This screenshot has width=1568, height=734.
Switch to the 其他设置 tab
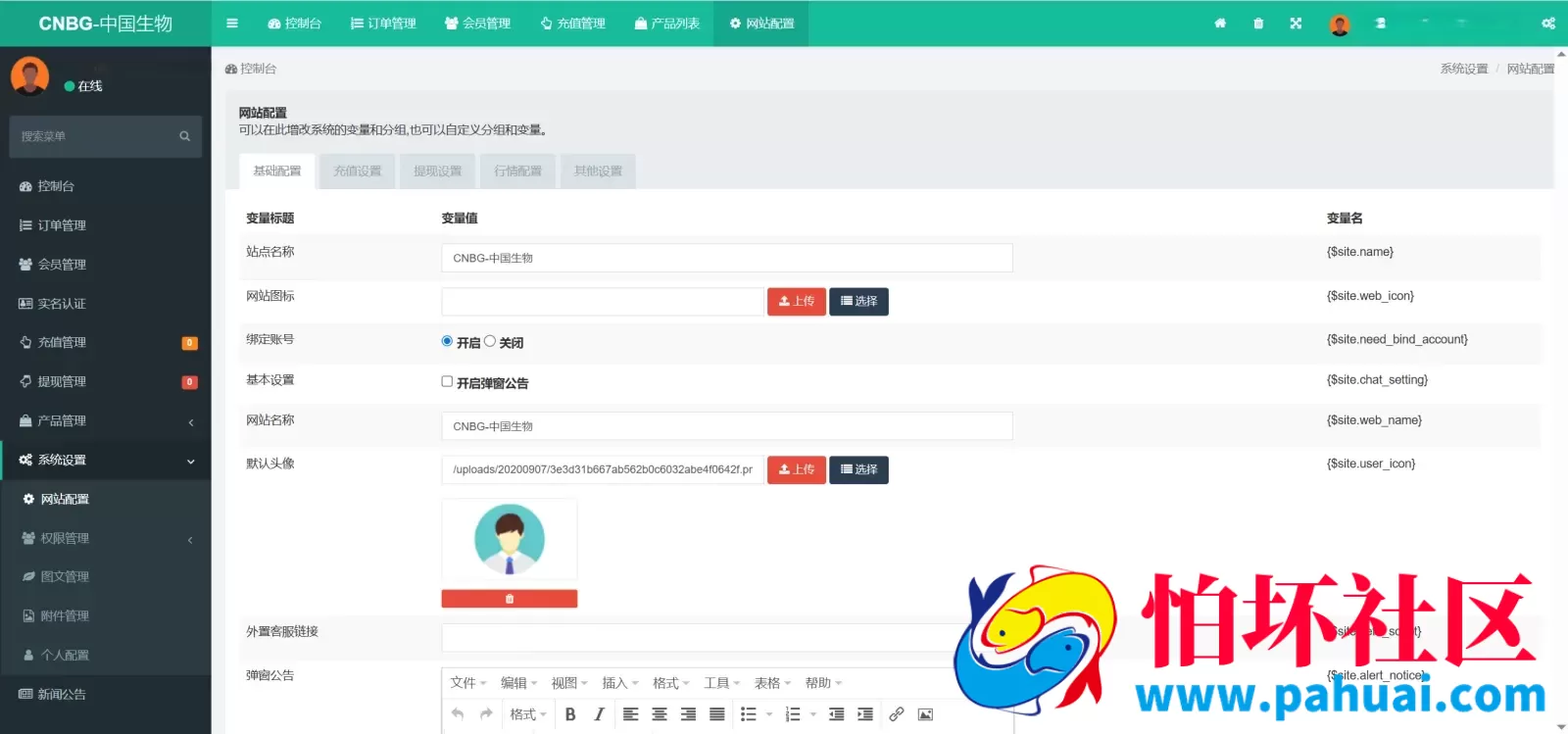[598, 171]
